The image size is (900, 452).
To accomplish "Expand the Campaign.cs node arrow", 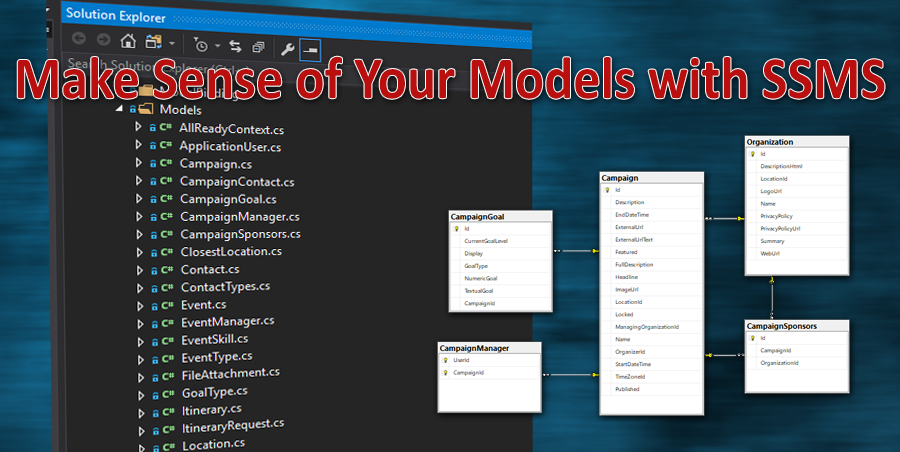I will (139, 164).
